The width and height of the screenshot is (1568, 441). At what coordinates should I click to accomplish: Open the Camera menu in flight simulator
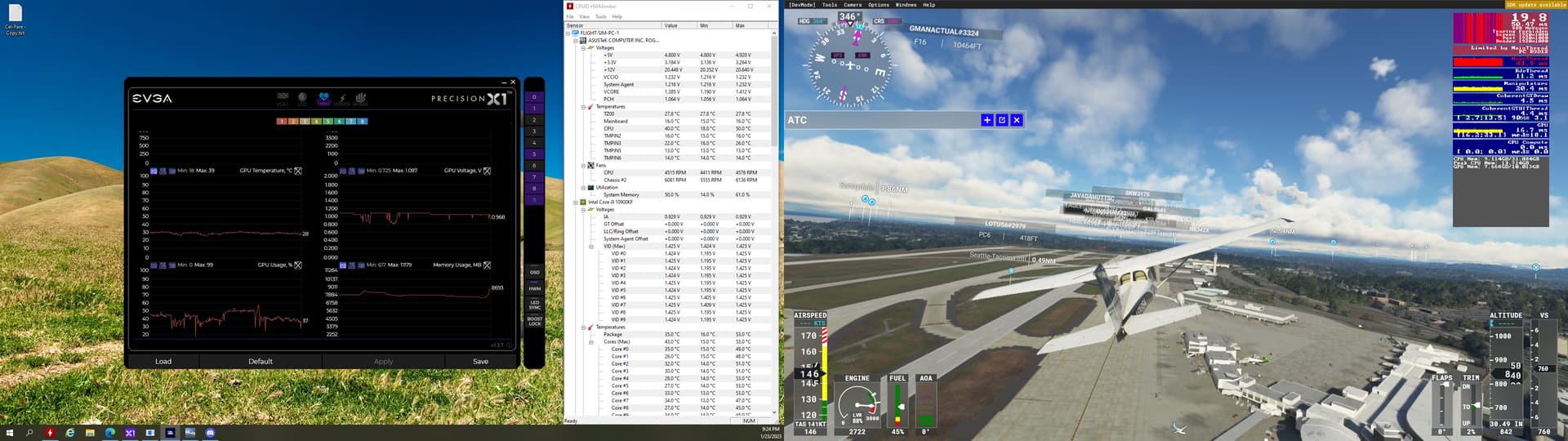(x=853, y=5)
